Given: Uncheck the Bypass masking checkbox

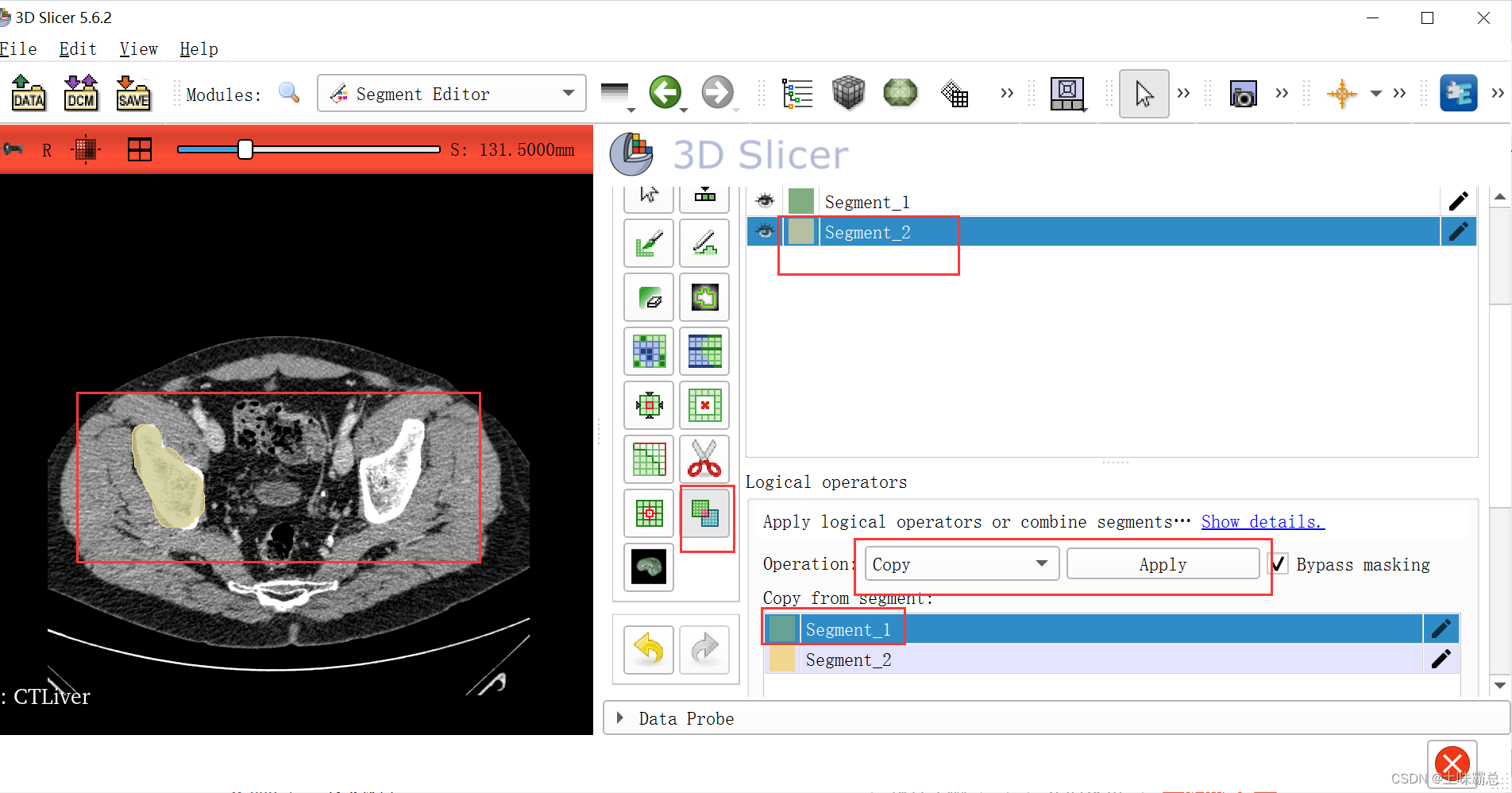Looking at the screenshot, I should pos(1279,563).
